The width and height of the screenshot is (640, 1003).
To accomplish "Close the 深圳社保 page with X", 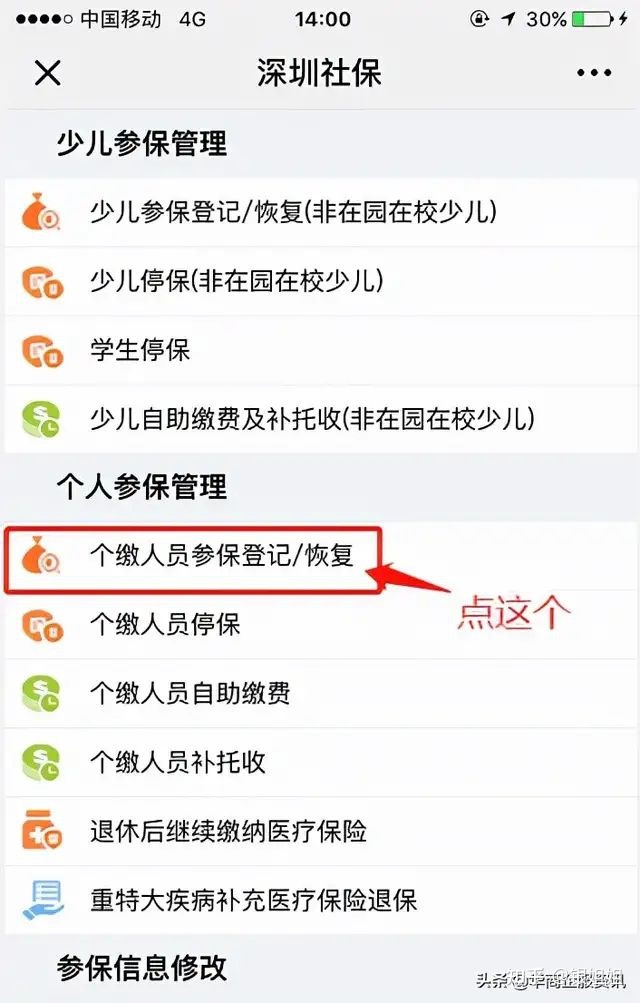I will (47, 73).
